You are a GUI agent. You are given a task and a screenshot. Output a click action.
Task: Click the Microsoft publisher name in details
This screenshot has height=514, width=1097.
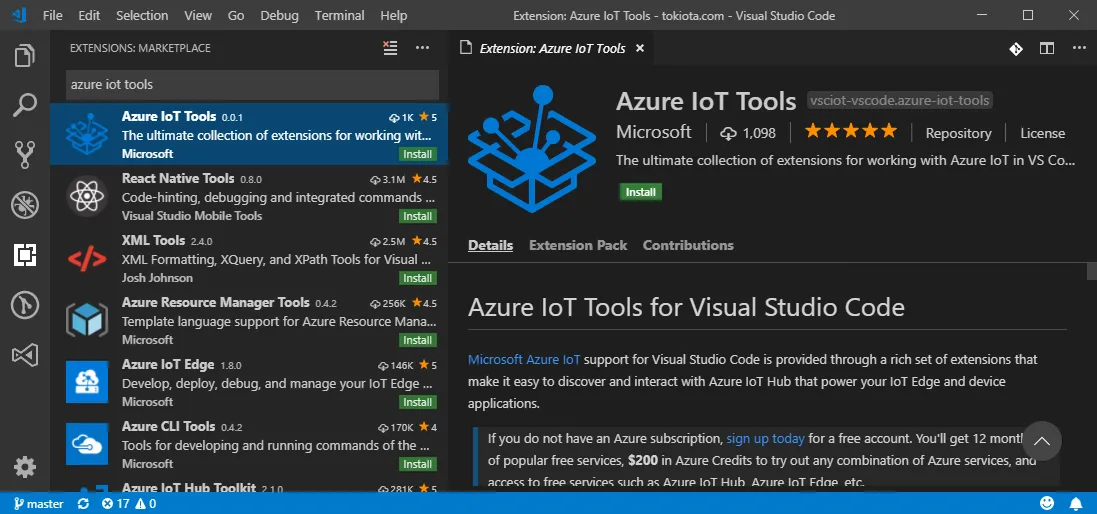point(653,132)
